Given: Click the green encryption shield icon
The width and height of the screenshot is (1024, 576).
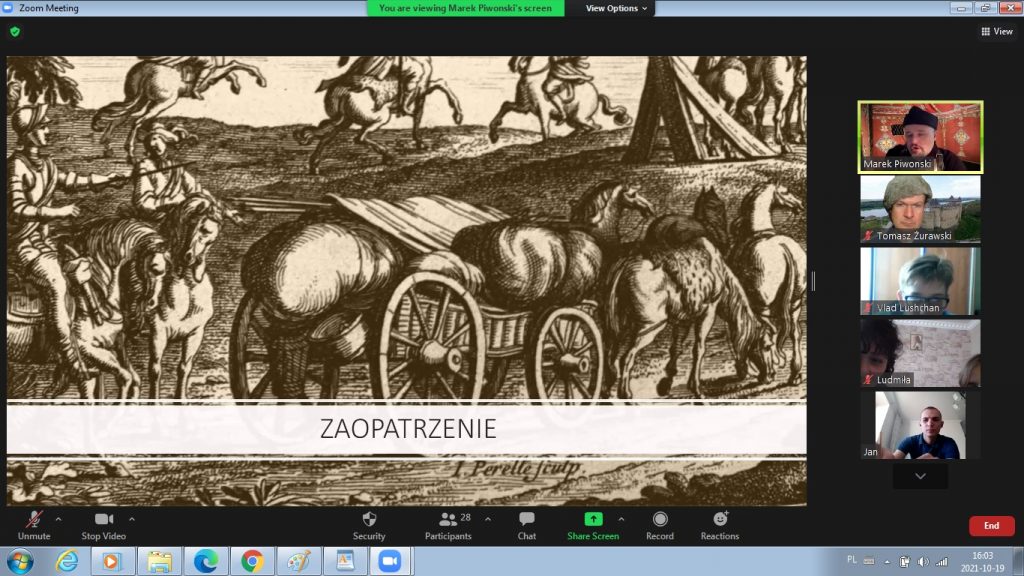Looking at the screenshot, I should (14, 32).
